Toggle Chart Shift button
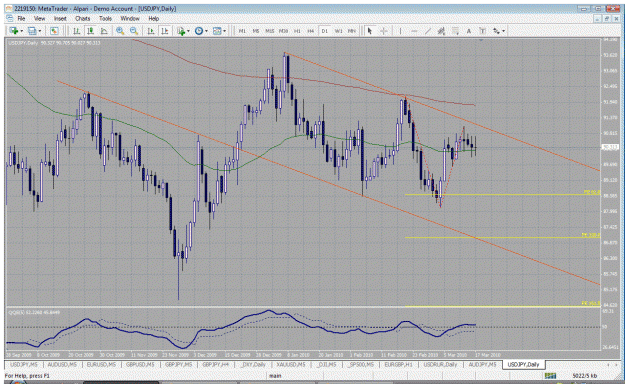The height and width of the screenshot is (384, 625). pyautogui.click(x=164, y=31)
